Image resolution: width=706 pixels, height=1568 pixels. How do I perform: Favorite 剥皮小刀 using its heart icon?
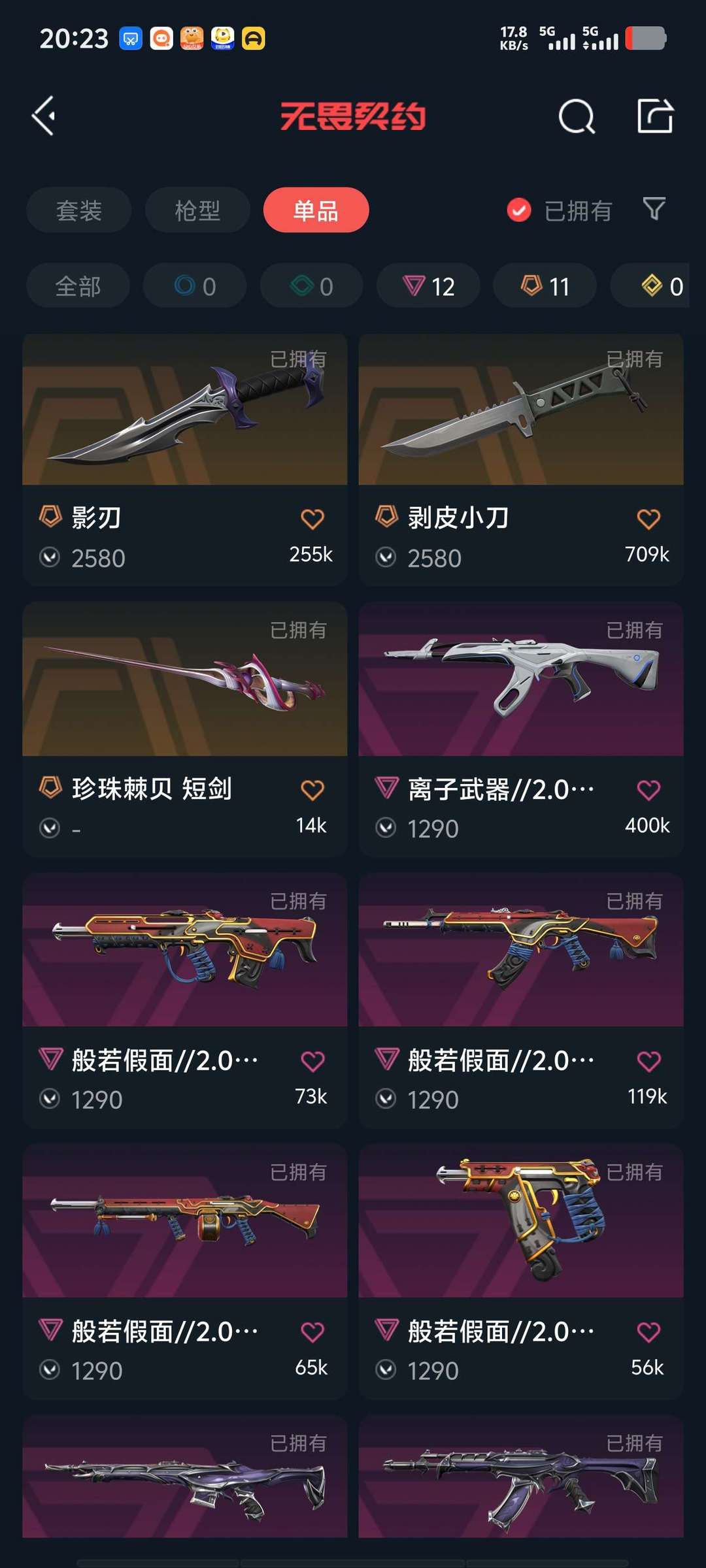click(648, 519)
